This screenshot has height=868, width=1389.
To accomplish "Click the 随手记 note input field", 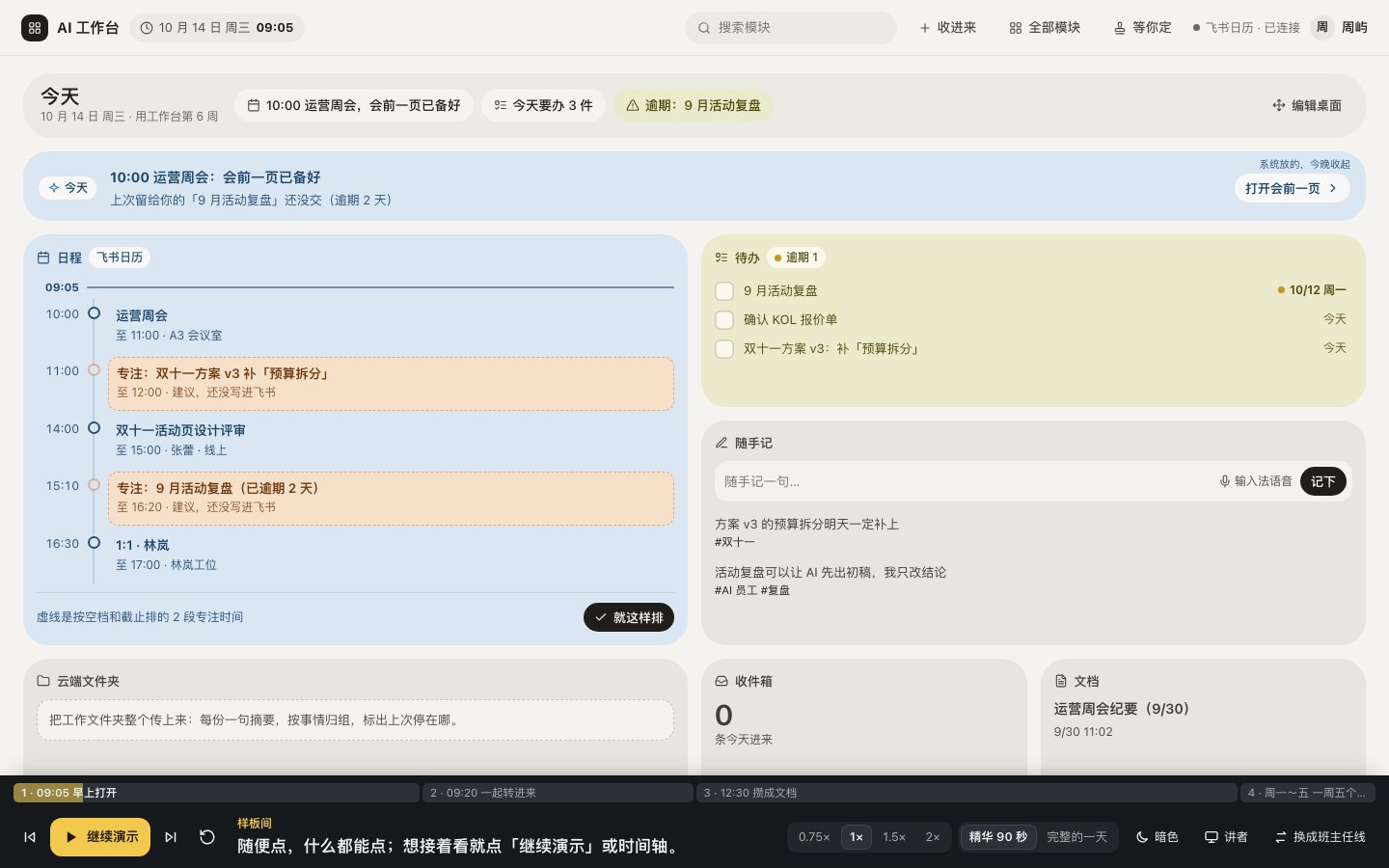I will point(965,481).
